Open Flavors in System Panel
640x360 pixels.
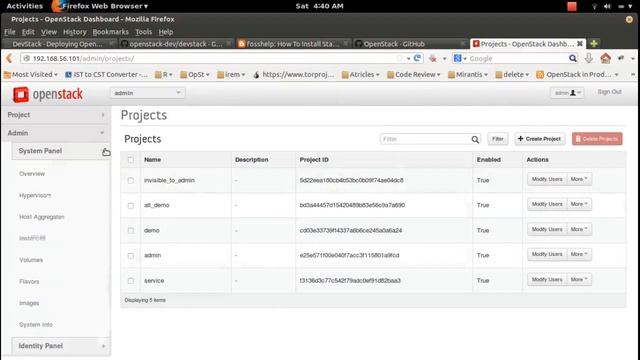29,282
